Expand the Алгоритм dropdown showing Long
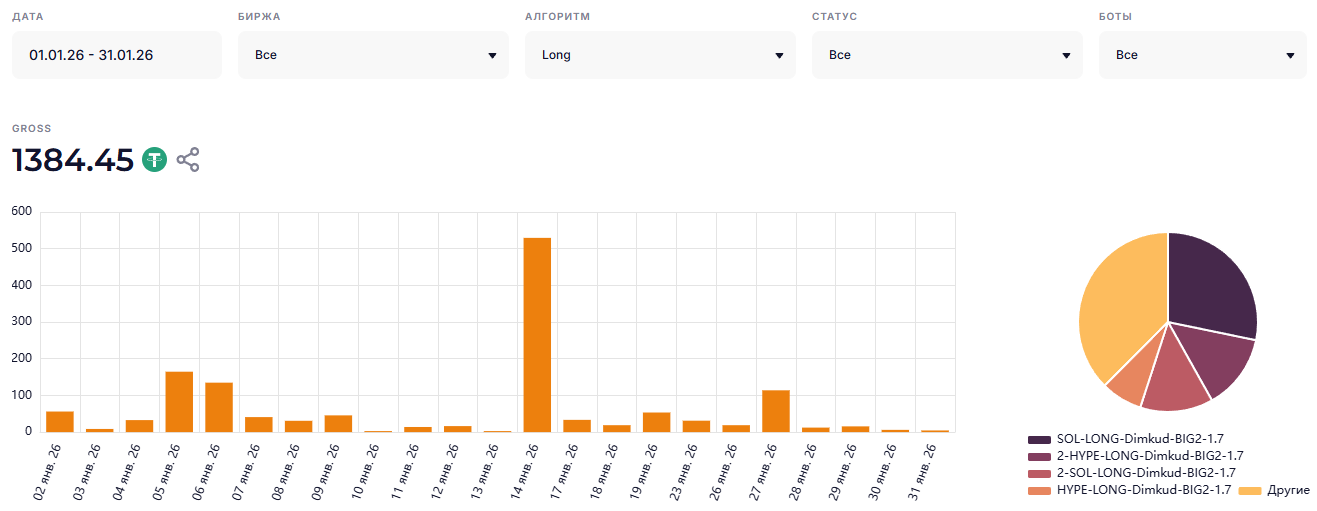This screenshot has width=1317, height=511. coord(660,55)
